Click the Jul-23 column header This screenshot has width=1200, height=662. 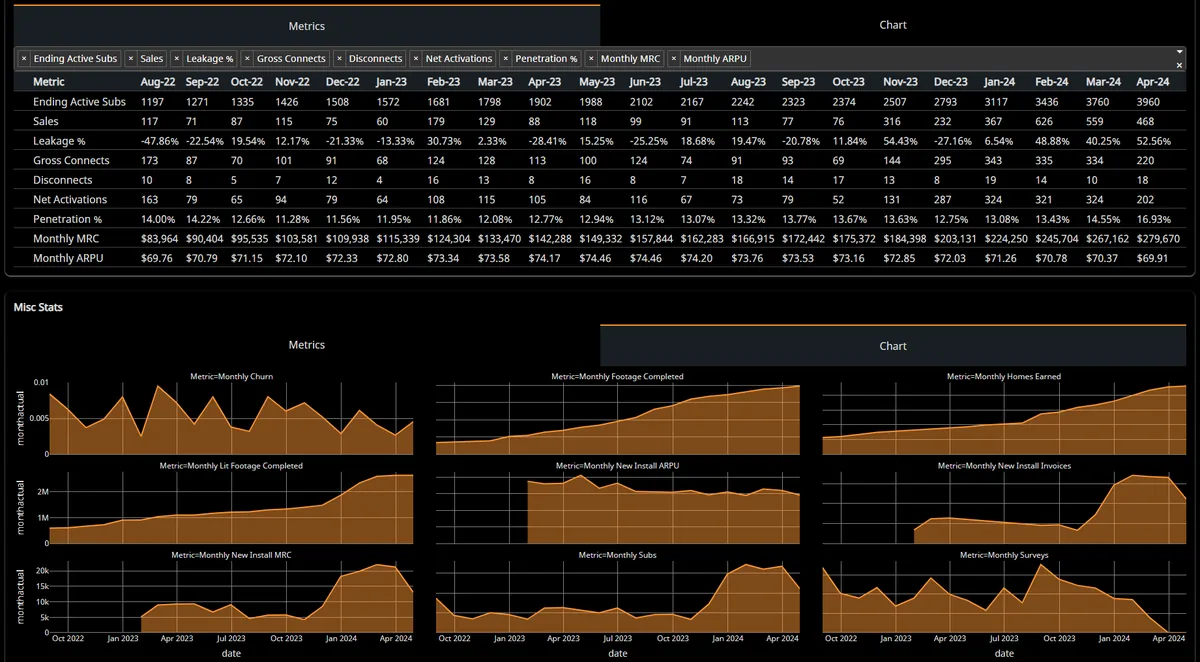click(x=694, y=82)
